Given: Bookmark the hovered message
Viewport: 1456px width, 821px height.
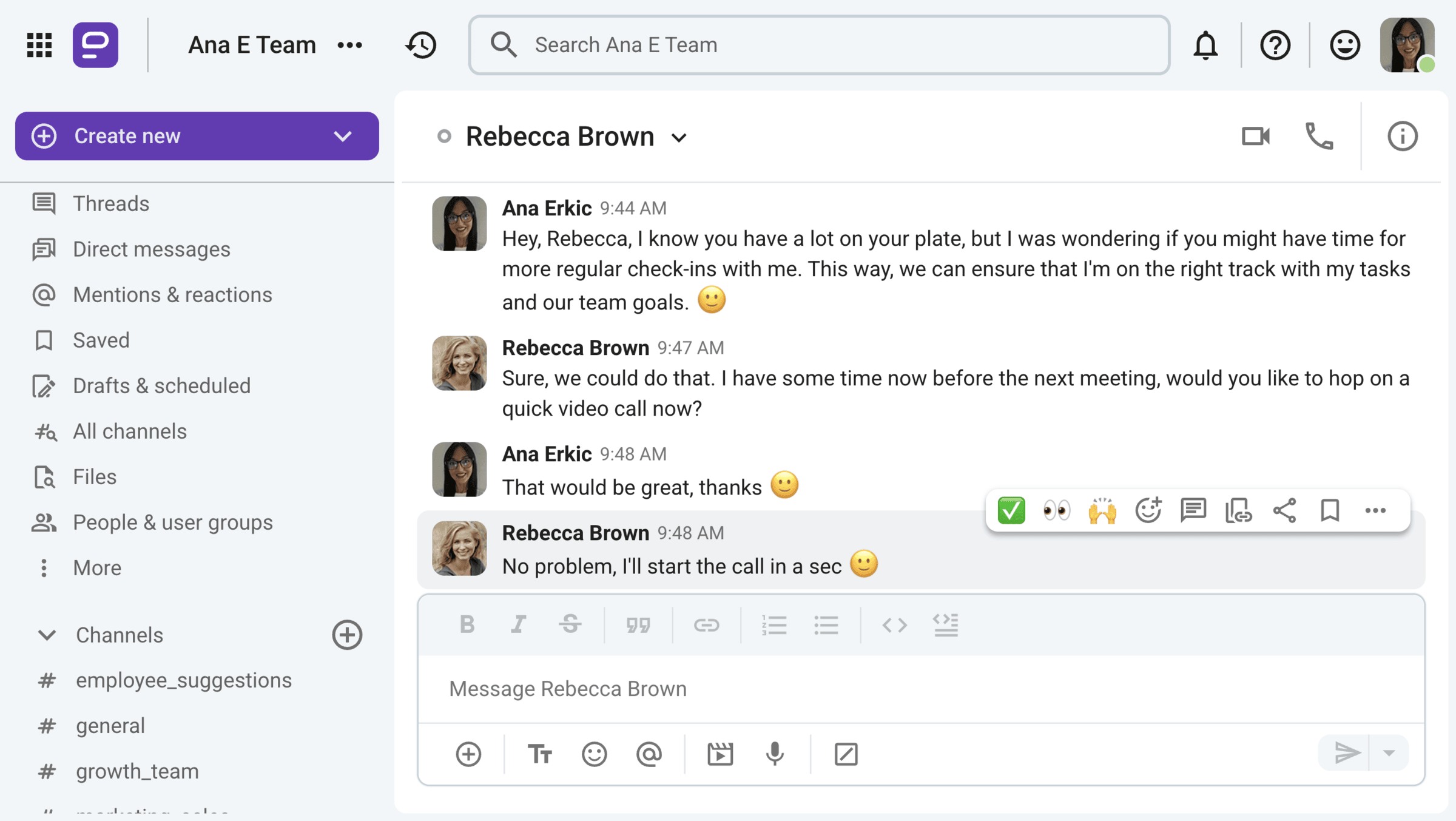Looking at the screenshot, I should tap(1330, 510).
